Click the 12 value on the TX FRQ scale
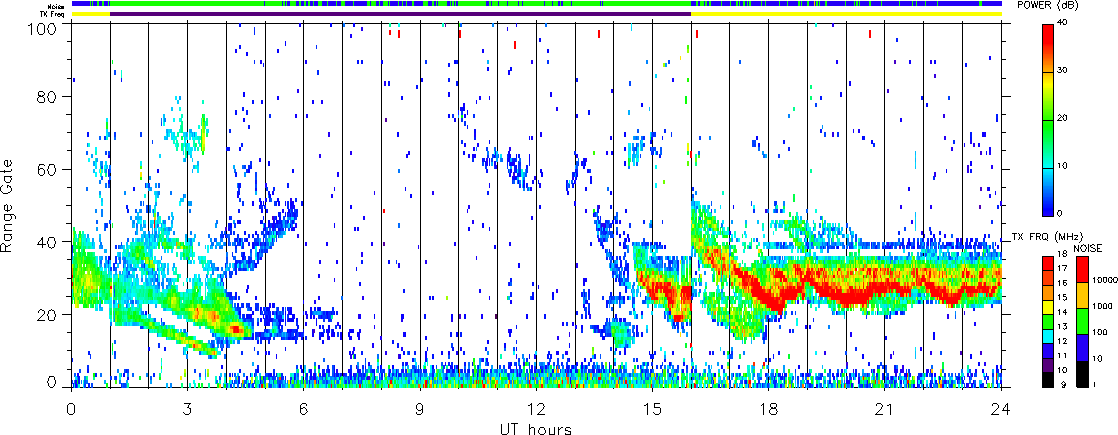Viewport: 1118px width, 435px height. (x=1062, y=341)
